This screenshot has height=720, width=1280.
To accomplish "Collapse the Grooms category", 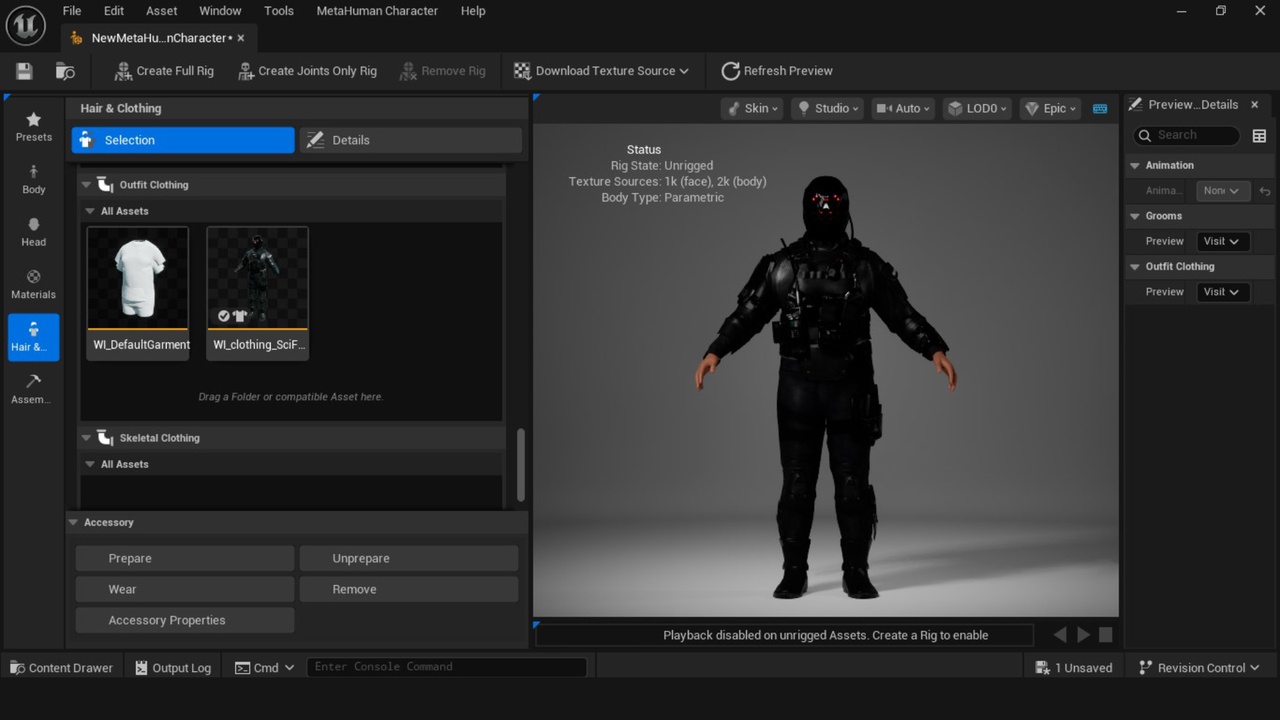I will pyautogui.click(x=1135, y=216).
